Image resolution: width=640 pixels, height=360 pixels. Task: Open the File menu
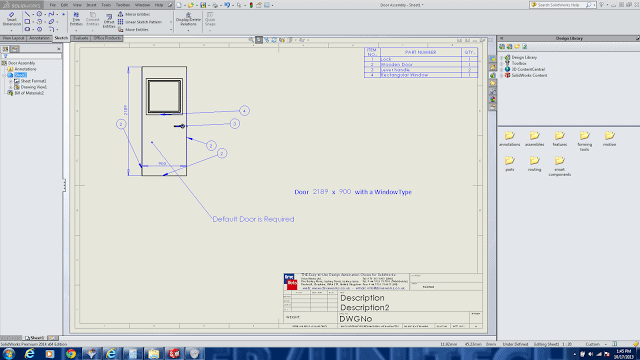(53, 5)
